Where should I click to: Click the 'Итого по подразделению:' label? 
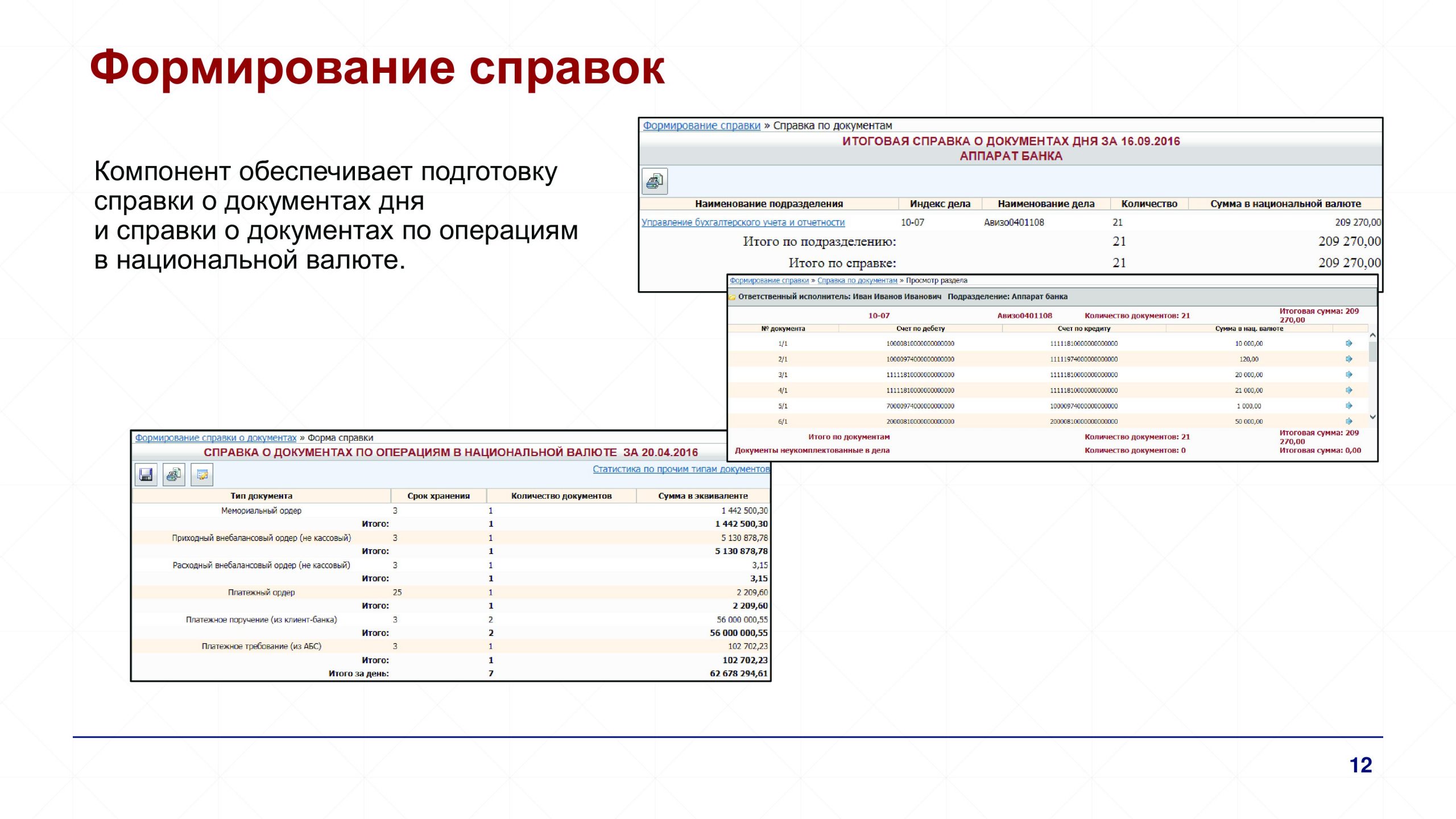[x=820, y=242]
